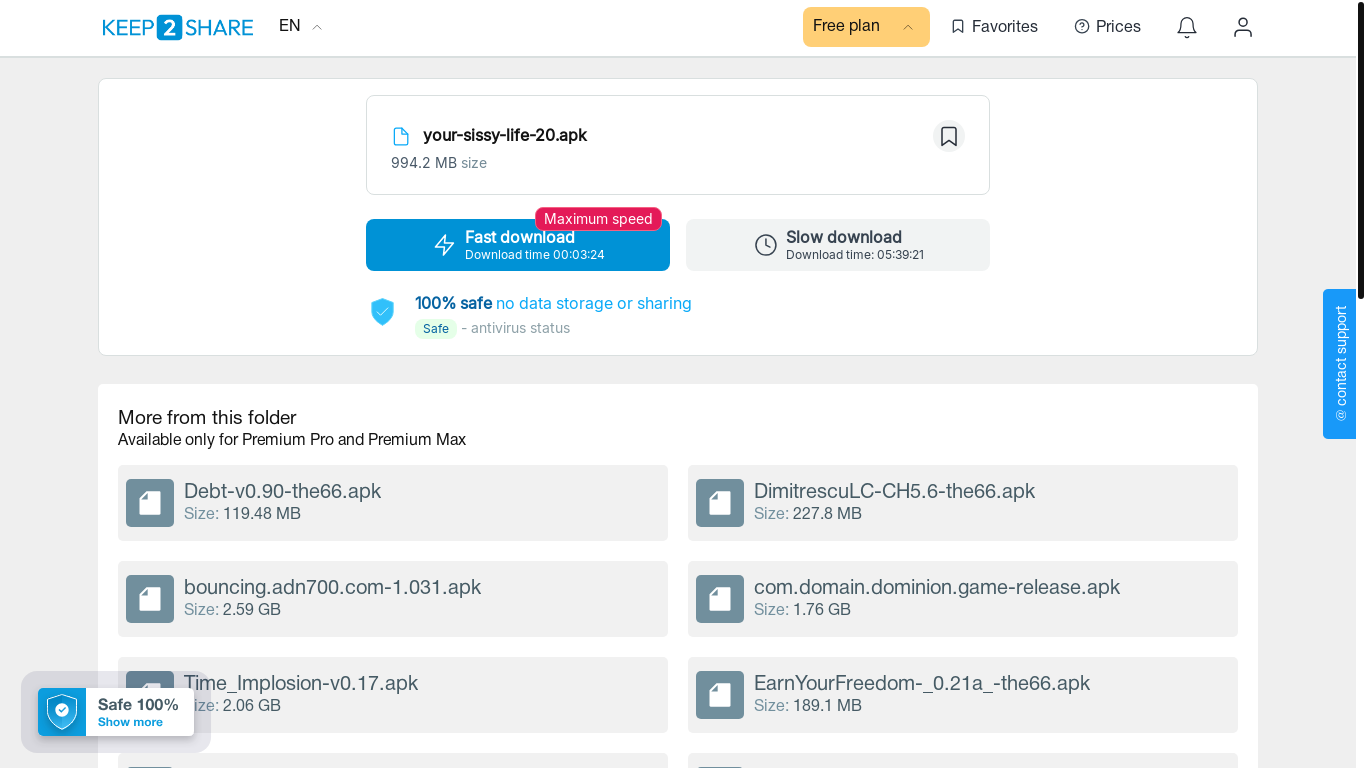Click the lightning icon on Fast download
1366x768 pixels.
coord(445,245)
